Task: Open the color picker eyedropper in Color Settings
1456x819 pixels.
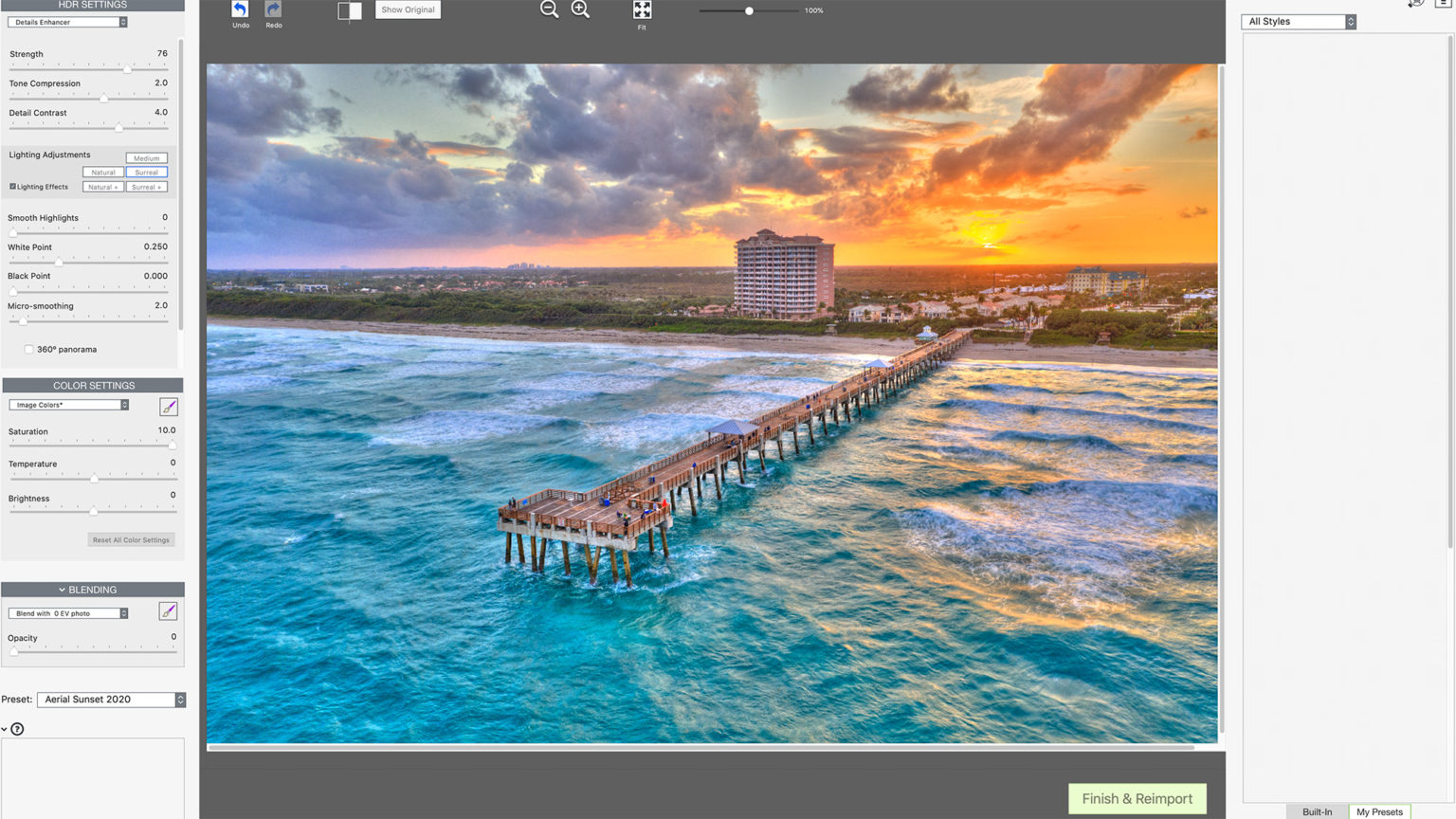Action: click(x=168, y=406)
